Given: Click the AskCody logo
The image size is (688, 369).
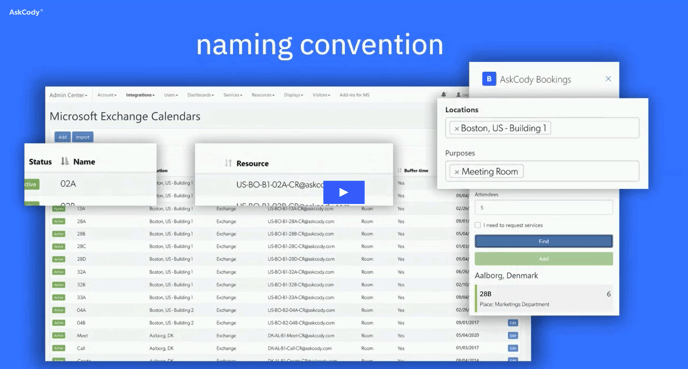Looking at the screenshot, I should click(26, 12).
